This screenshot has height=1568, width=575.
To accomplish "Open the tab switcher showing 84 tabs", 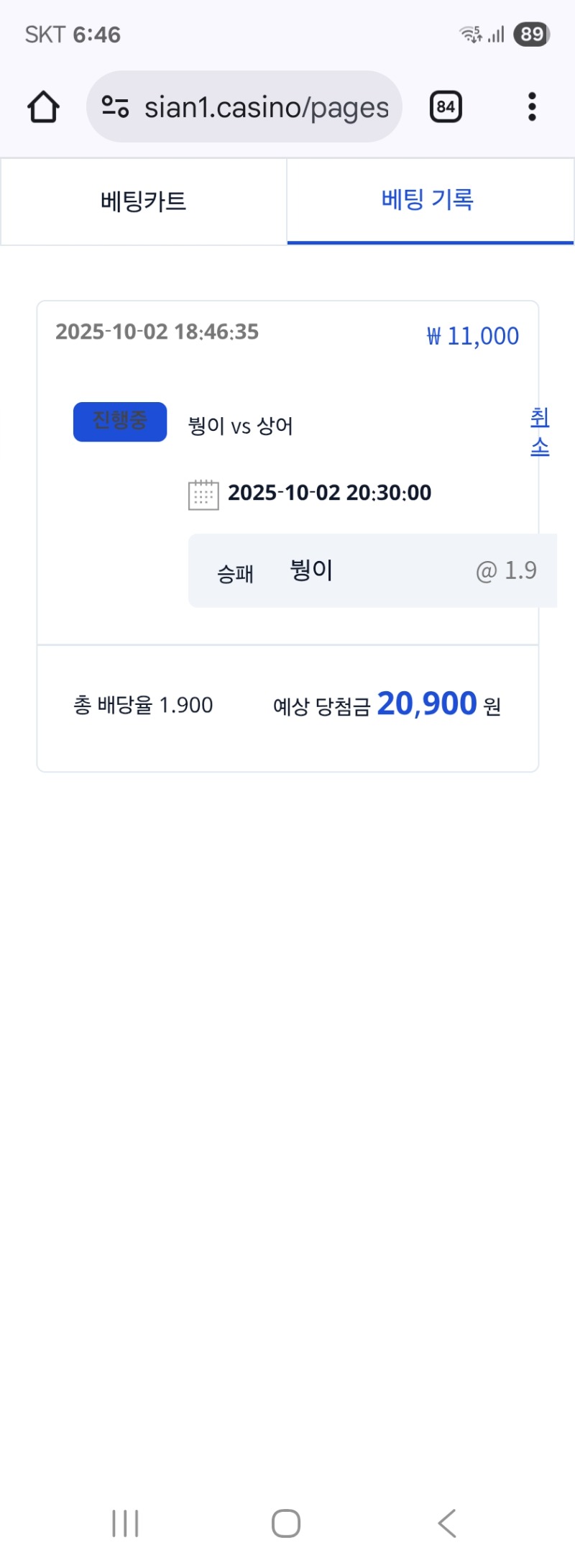I will pos(446,107).
